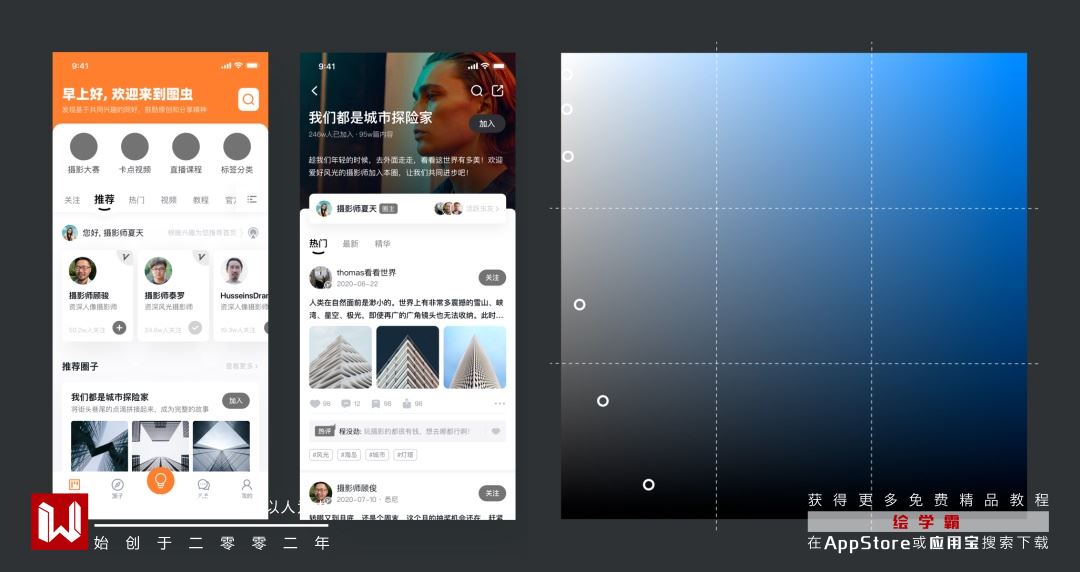Open first skyscraper thumbnail in 推荐圈子 card
The height and width of the screenshot is (572, 1080).
(x=99, y=446)
